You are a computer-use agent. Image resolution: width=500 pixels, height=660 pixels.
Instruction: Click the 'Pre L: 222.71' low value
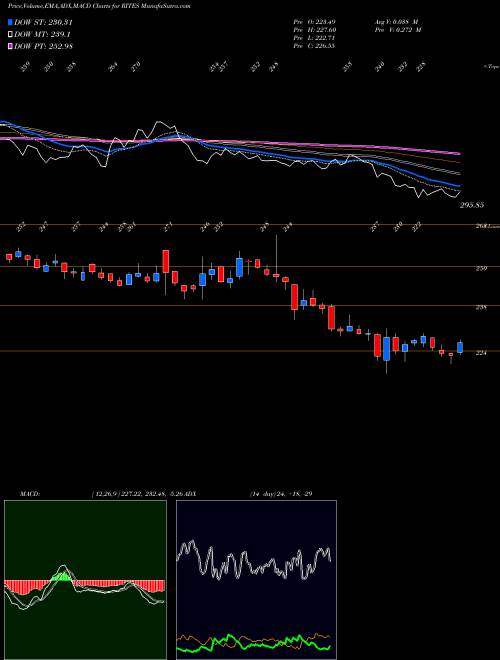(314, 38)
